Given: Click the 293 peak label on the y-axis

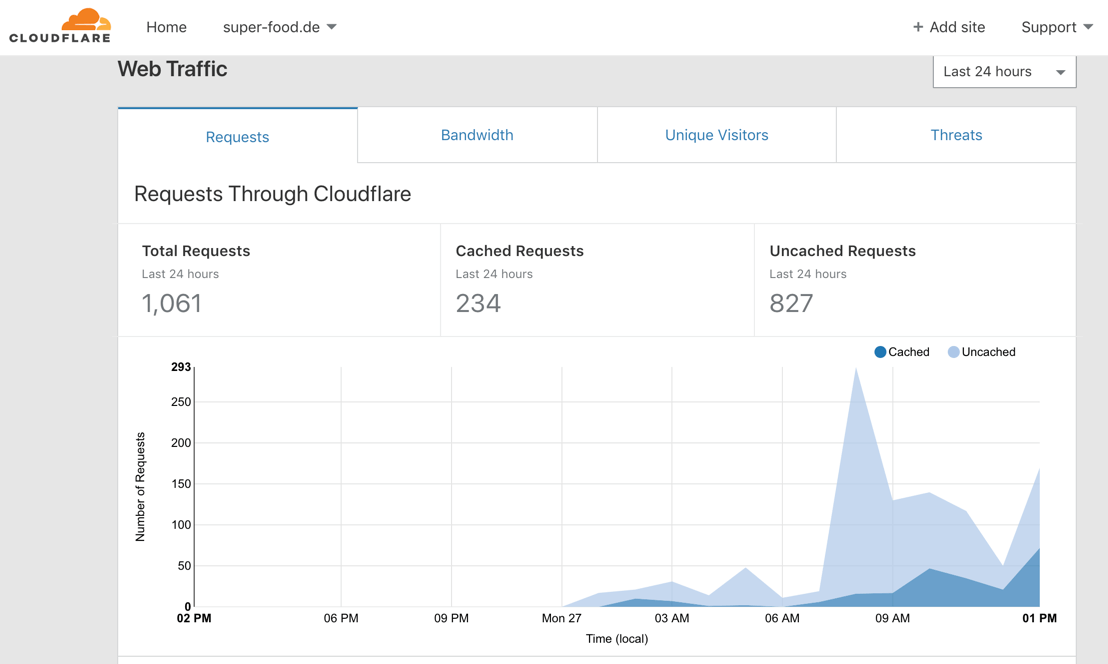Looking at the screenshot, I should [x=180, y=367].
